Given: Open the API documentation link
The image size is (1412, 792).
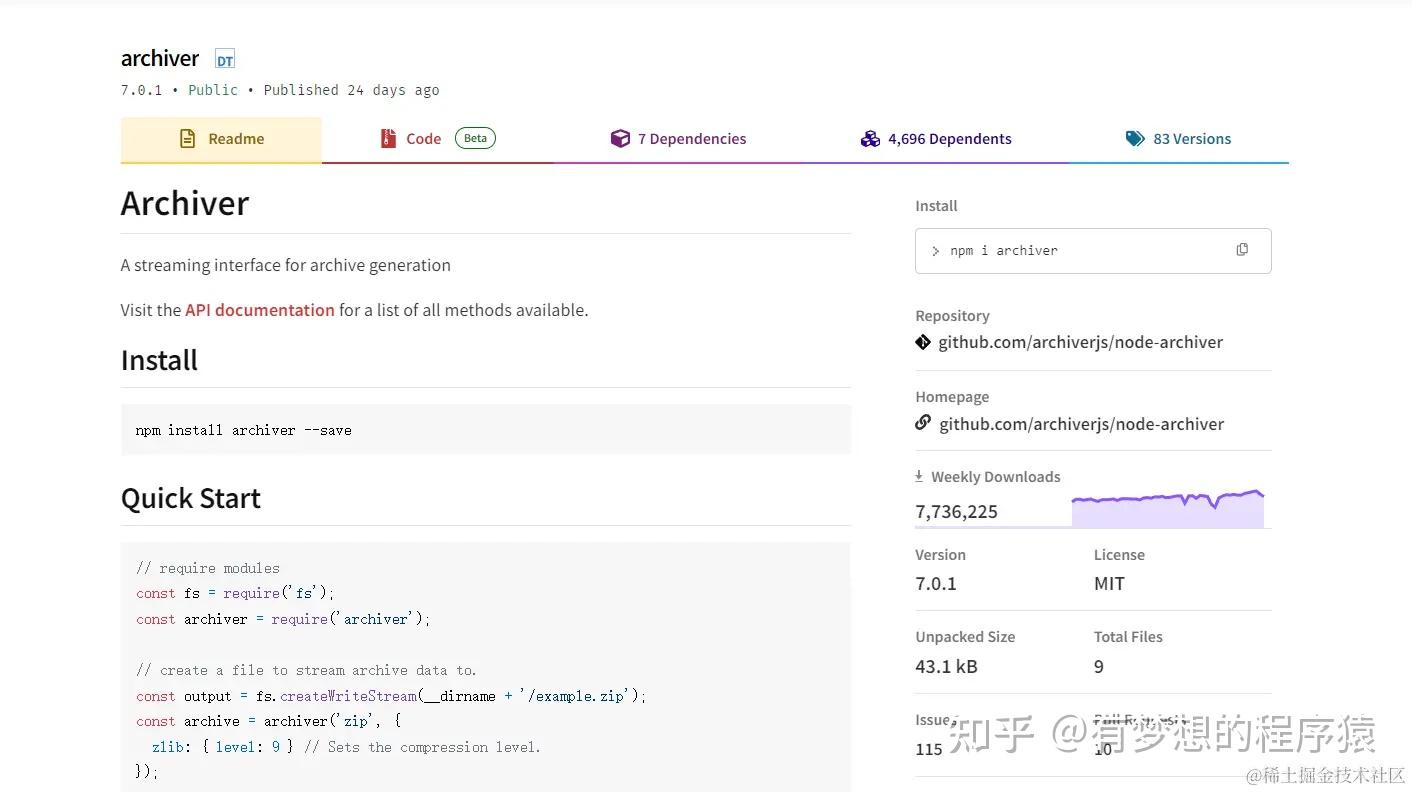Looking at the screenshot, I should coord(259,310).
